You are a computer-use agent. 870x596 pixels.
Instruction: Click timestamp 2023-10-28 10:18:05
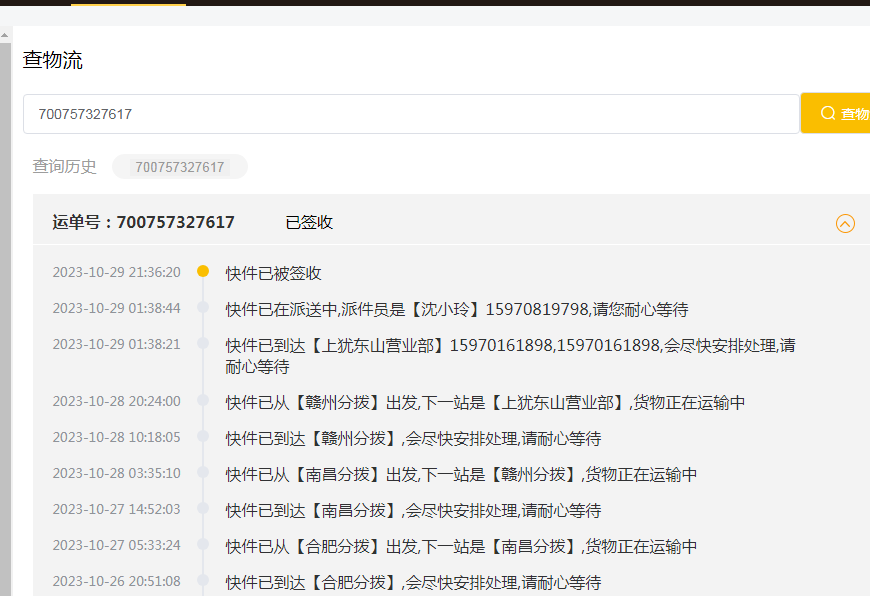click(117, 437)
